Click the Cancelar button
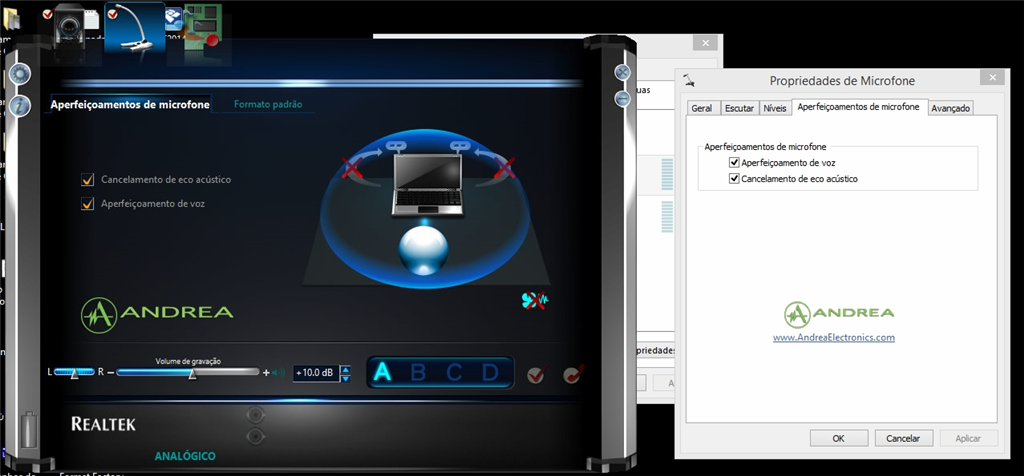Screen dimensions: 1024x476 click(x=904, y=438)
